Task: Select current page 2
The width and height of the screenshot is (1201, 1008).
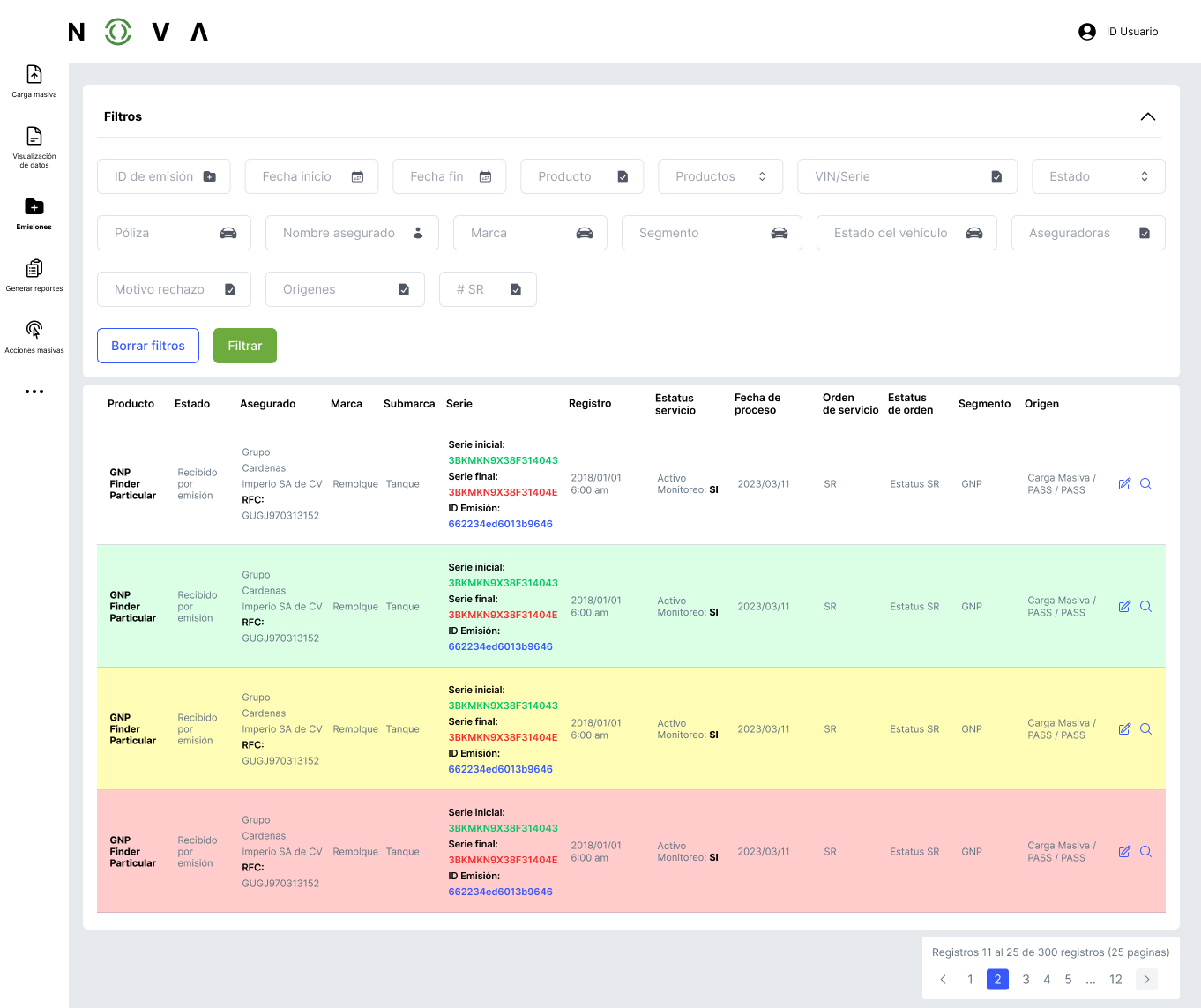Action: (997, 979)
